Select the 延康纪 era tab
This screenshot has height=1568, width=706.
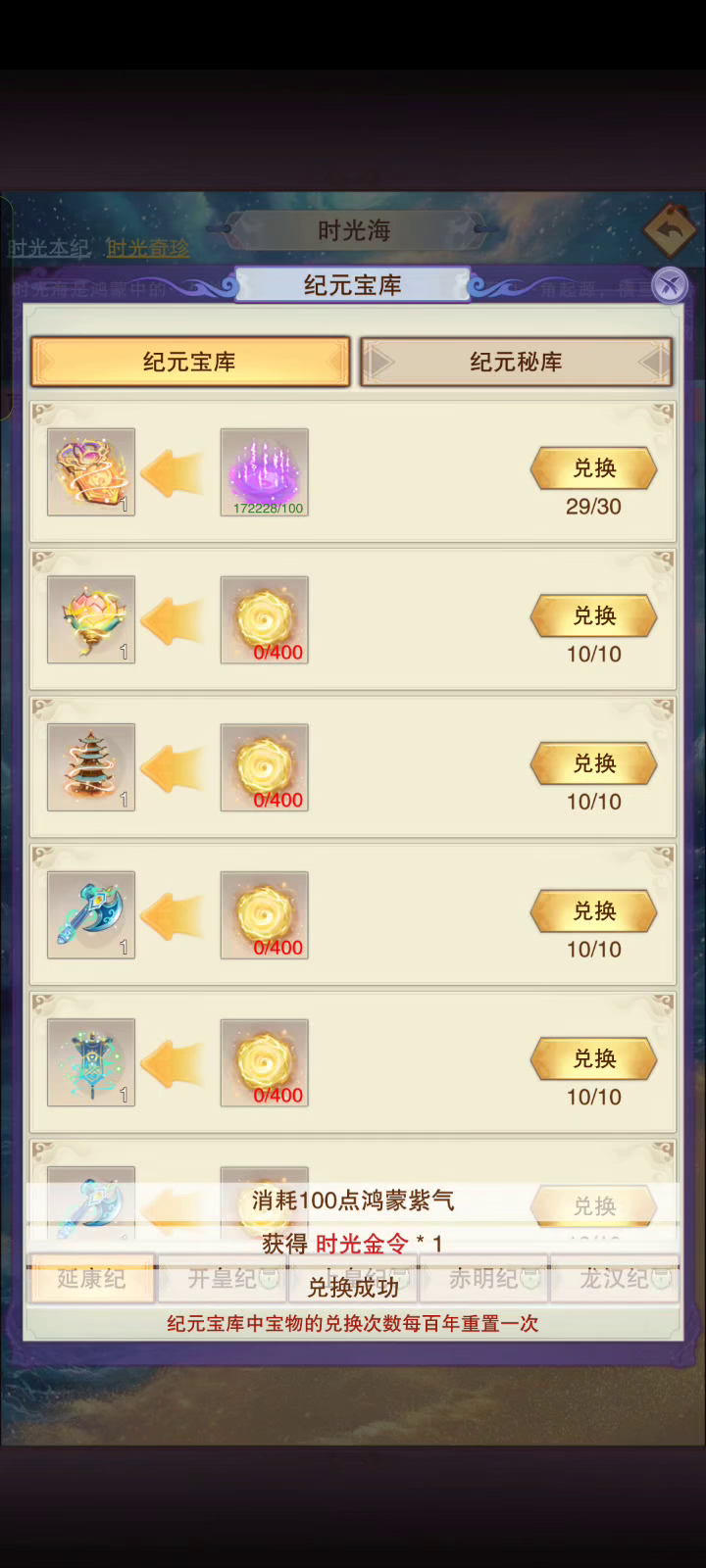[x=92, y=1279]
